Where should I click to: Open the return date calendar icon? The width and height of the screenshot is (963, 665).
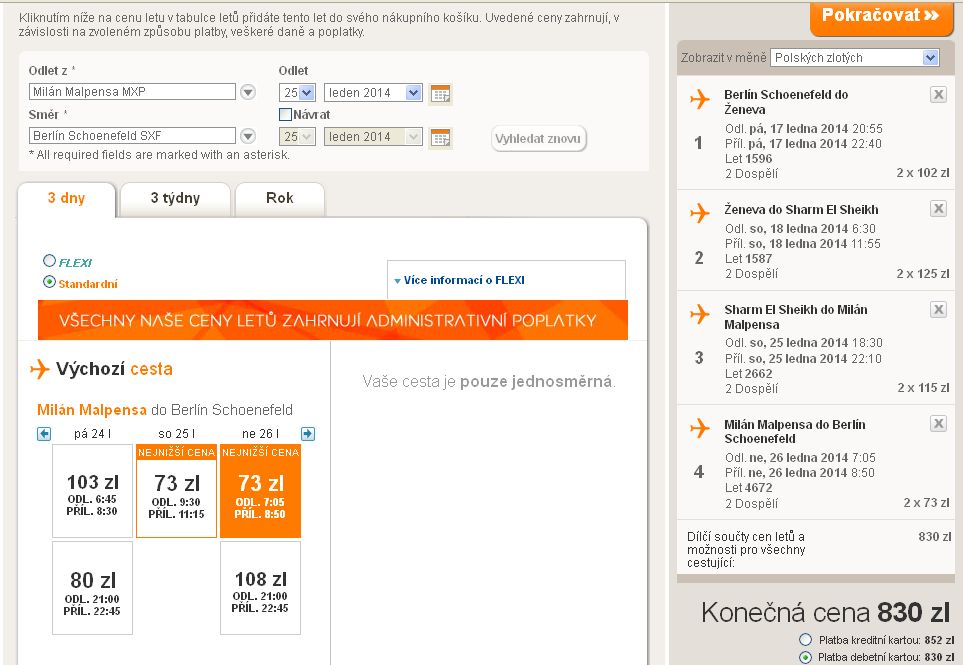coord(440,138)
